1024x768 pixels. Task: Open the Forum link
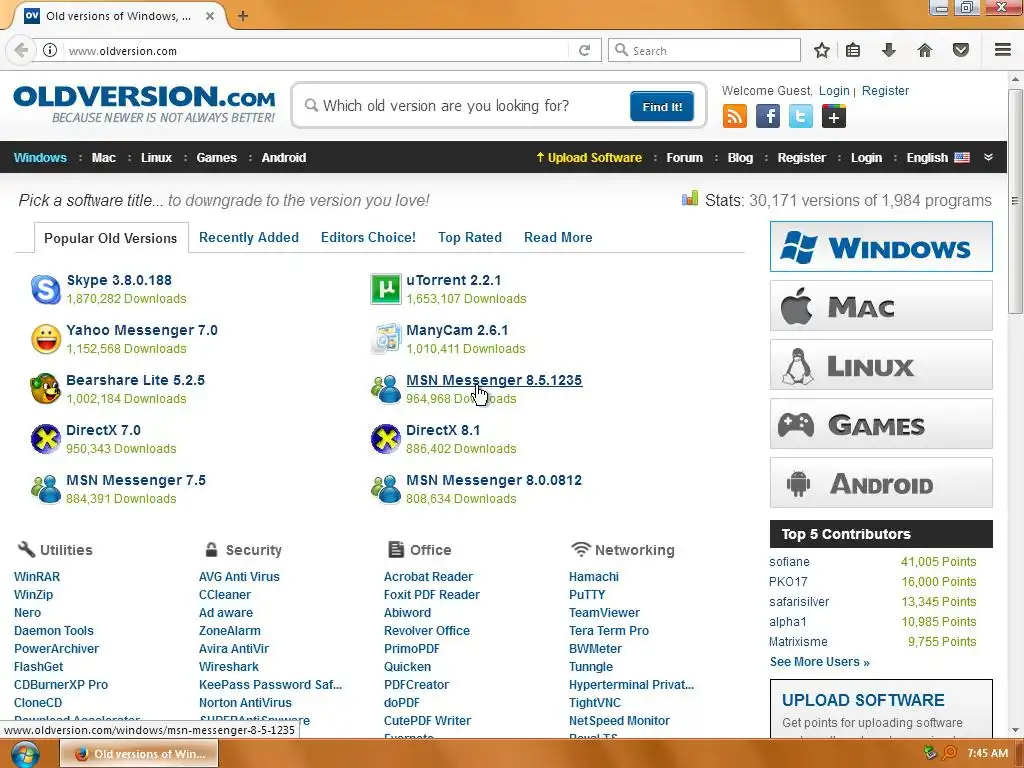click(x=684, y=157)
